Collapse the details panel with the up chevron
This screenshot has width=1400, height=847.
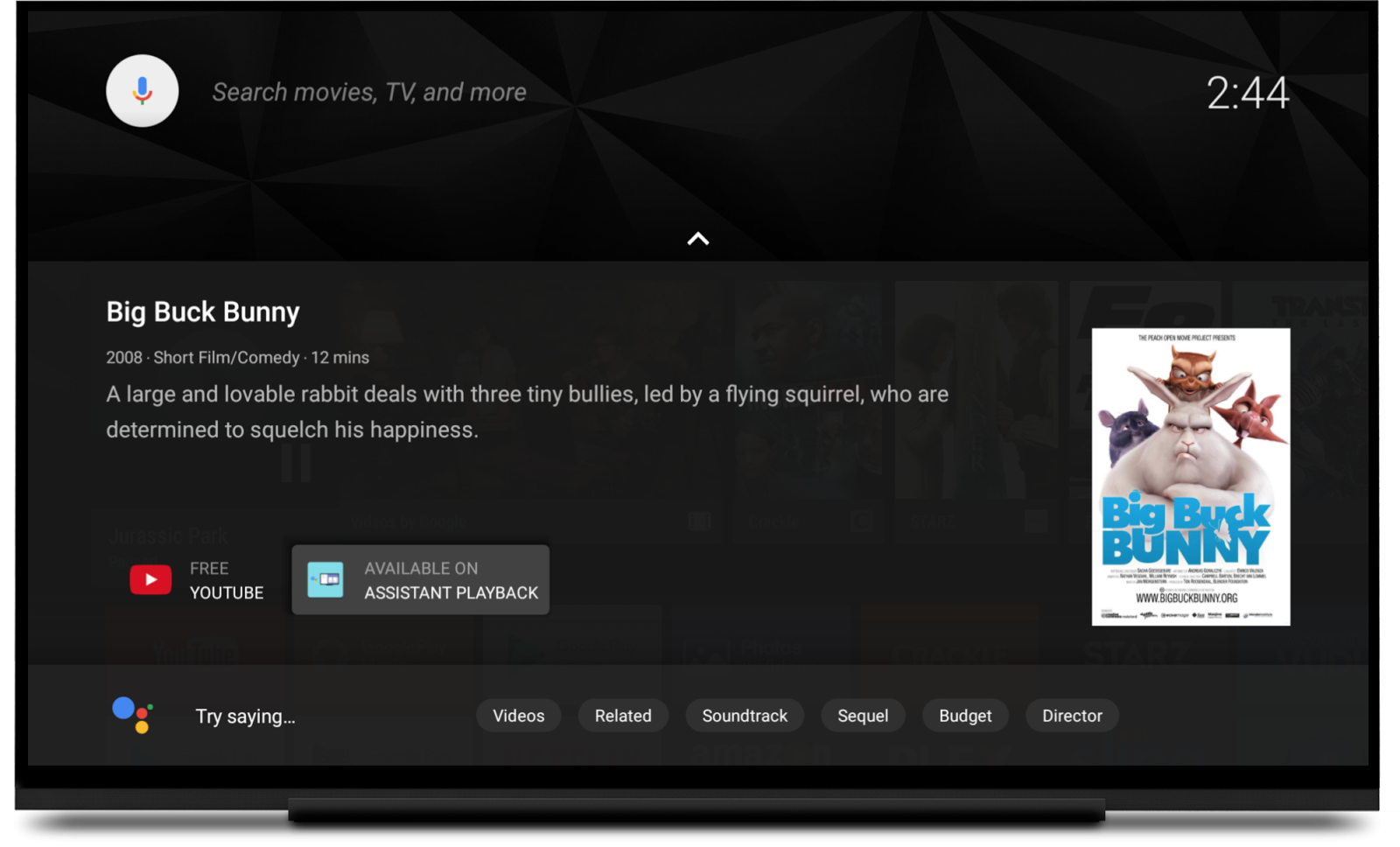point(699,237)
